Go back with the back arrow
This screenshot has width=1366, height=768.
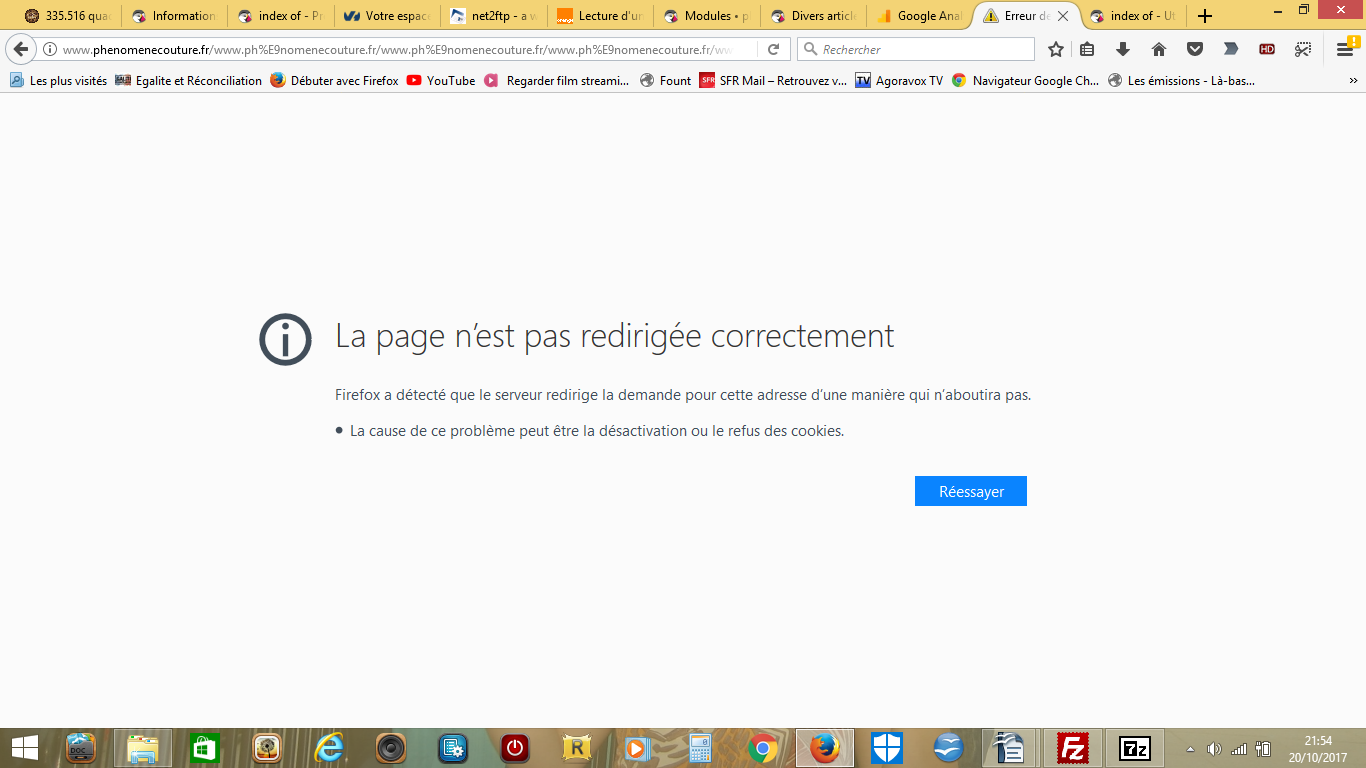[20, 49]
